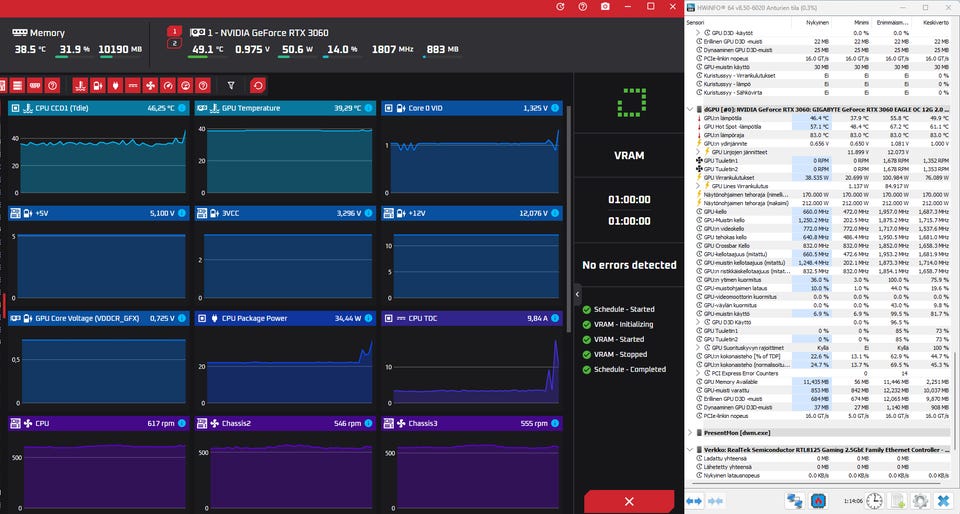Expand GPU Suorituskyvyn rajoittimet row
Screen dimensions: 960x514
[699, 348]
